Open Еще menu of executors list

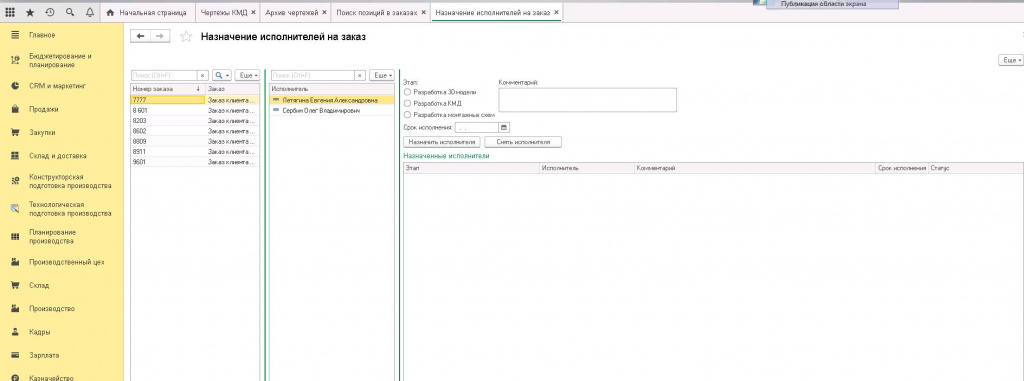(381, 76)
